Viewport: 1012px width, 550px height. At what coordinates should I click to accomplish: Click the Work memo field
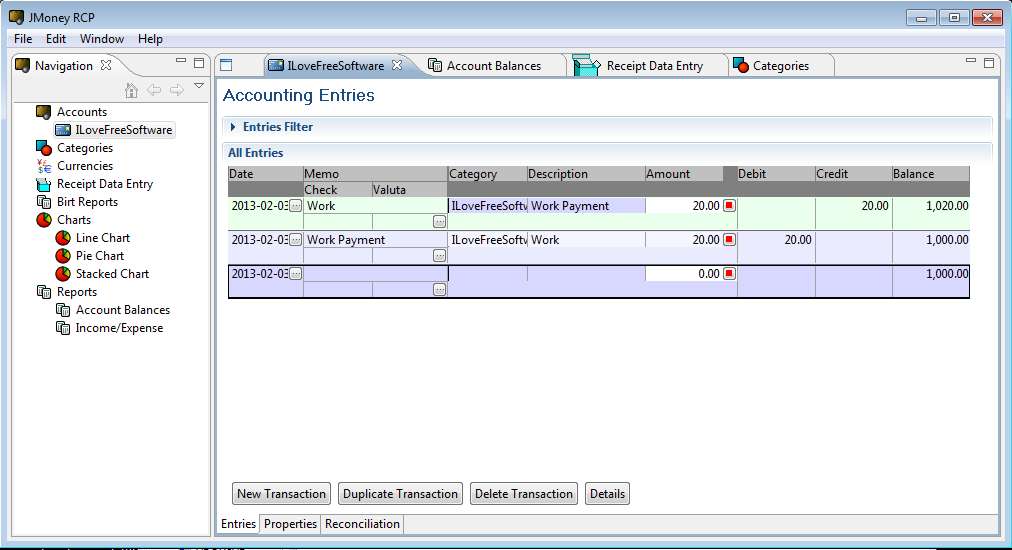[376, 206]
